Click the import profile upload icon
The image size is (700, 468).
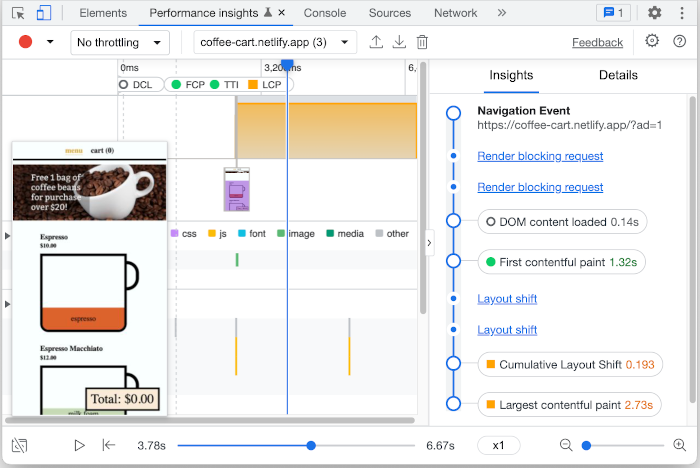click(376, 42)
